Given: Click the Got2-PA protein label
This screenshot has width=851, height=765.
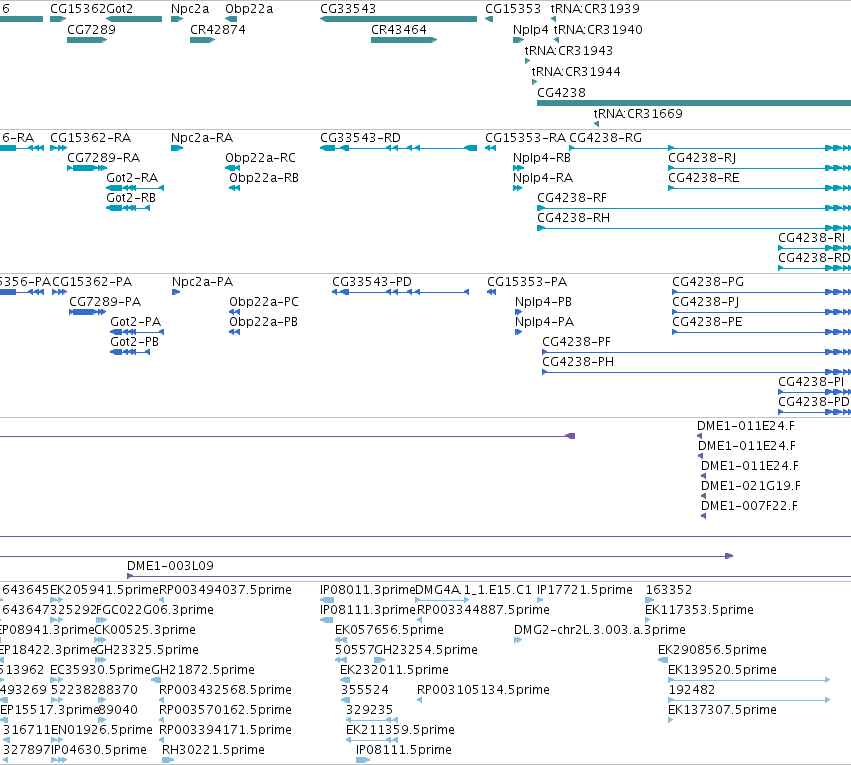Looking at the screenshot, I should (135, 322).
